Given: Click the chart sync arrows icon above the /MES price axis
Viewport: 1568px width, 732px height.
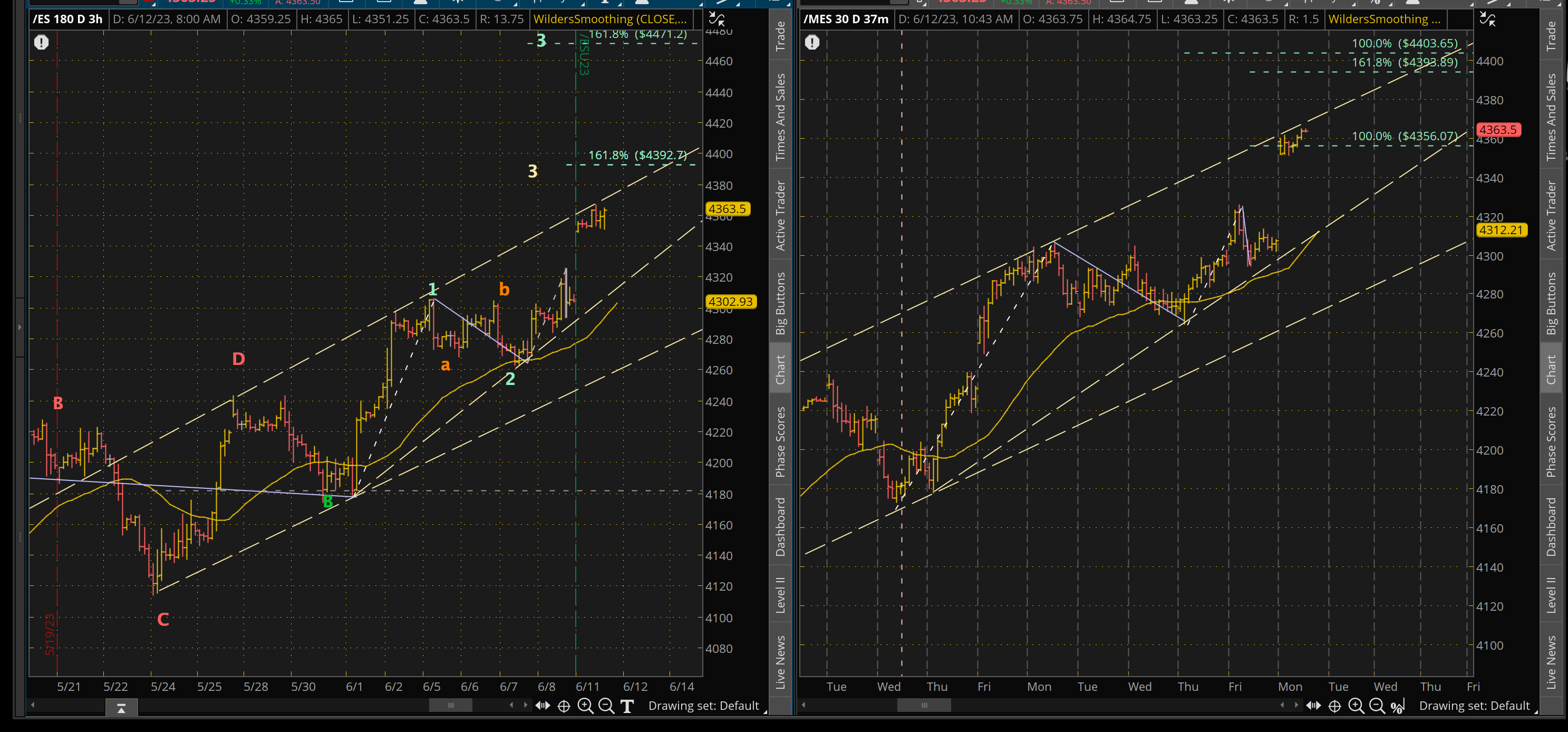Looking at the screenshot, I should 1488,19.
